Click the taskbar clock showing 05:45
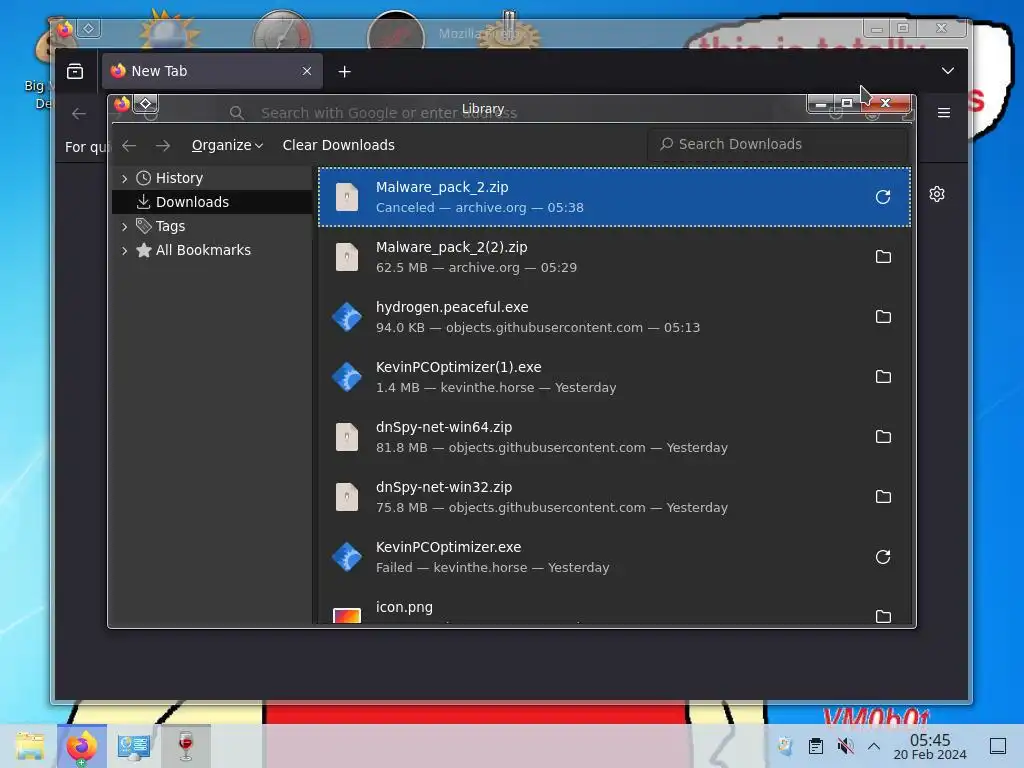Image resolution: width=1024 pixels, height=768 pixels. (930, 746)
